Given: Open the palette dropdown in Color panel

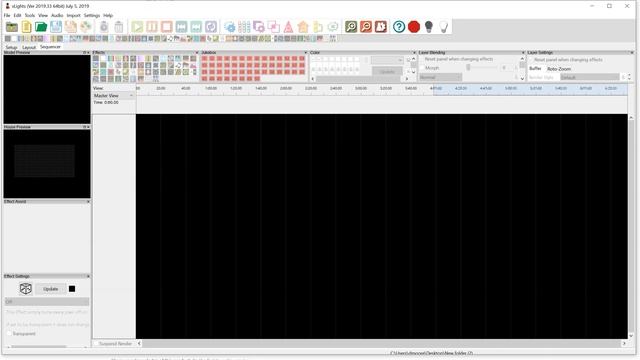Looking at the screenshot, I should (387, 60).
